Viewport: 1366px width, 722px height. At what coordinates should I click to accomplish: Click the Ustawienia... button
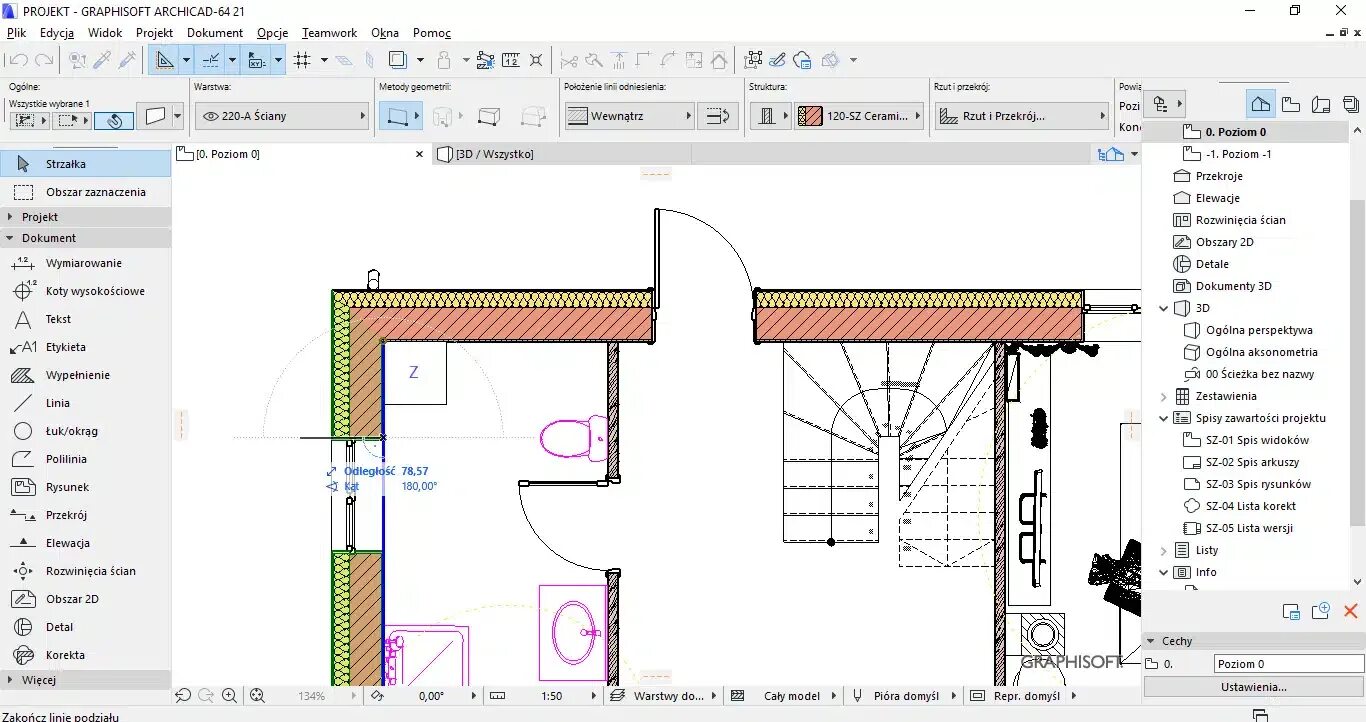click(x=1254, y=687)
